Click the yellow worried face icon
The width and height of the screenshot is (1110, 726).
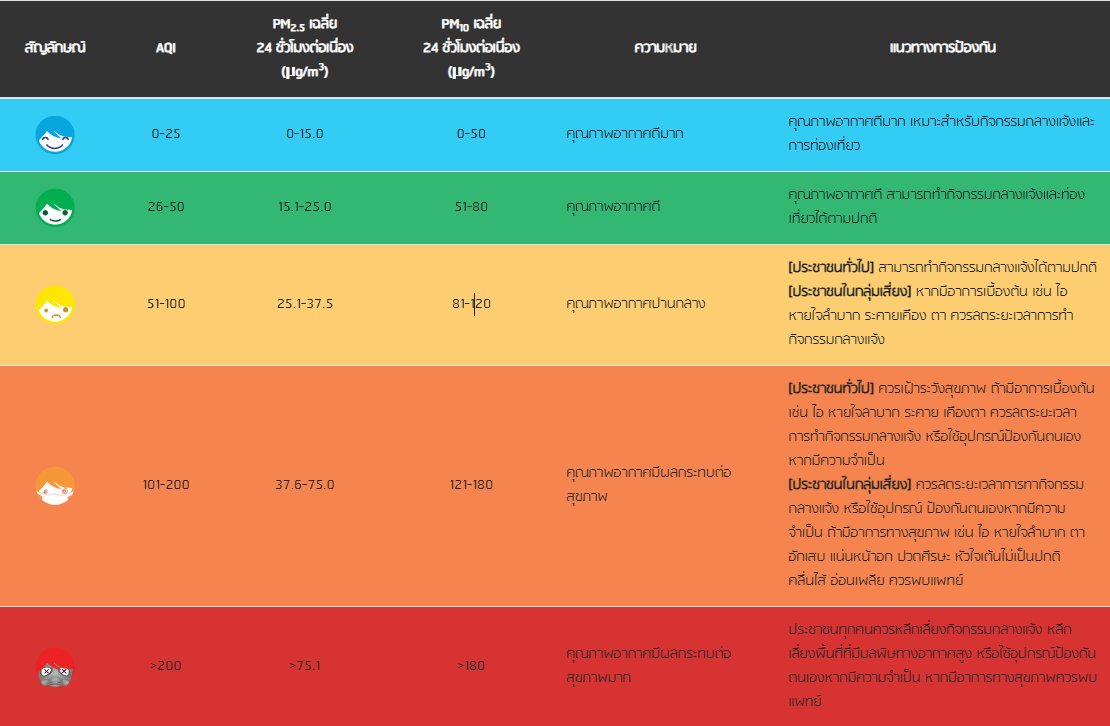[55, 304]
